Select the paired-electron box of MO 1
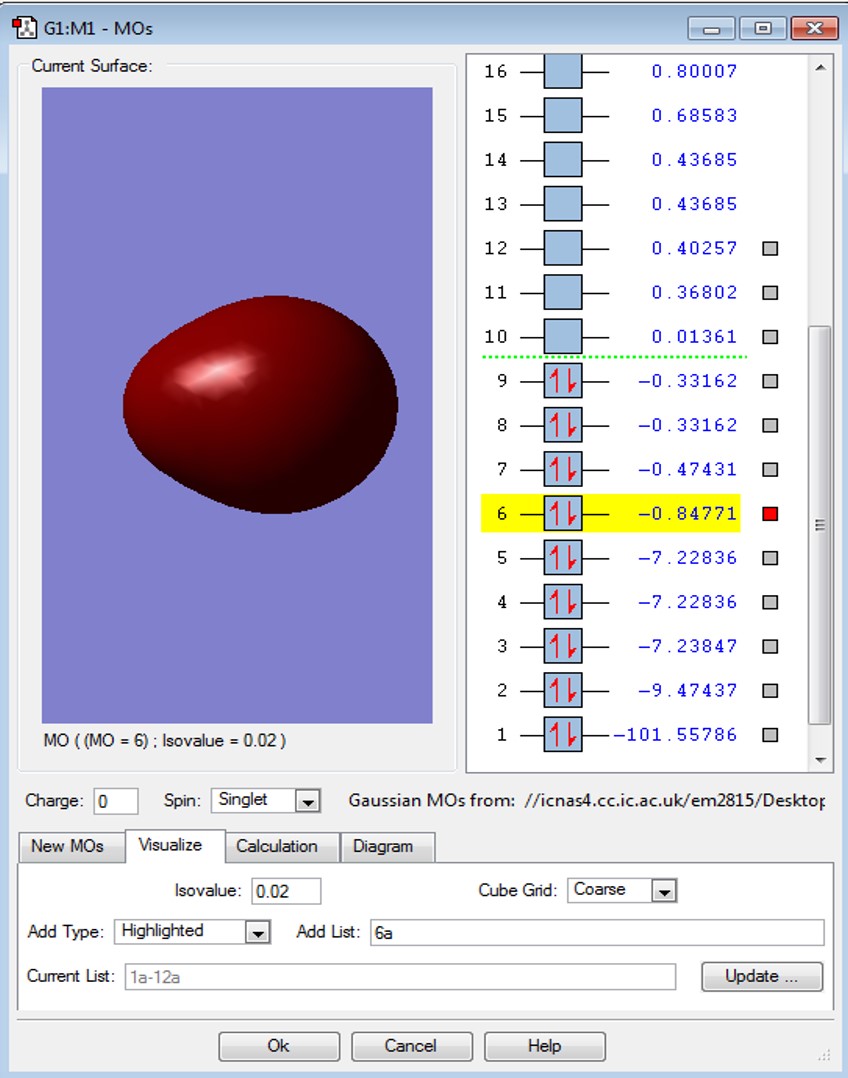Image resolution: width=848 pixels, height=1078 pixels. click(x=563, y=734)
